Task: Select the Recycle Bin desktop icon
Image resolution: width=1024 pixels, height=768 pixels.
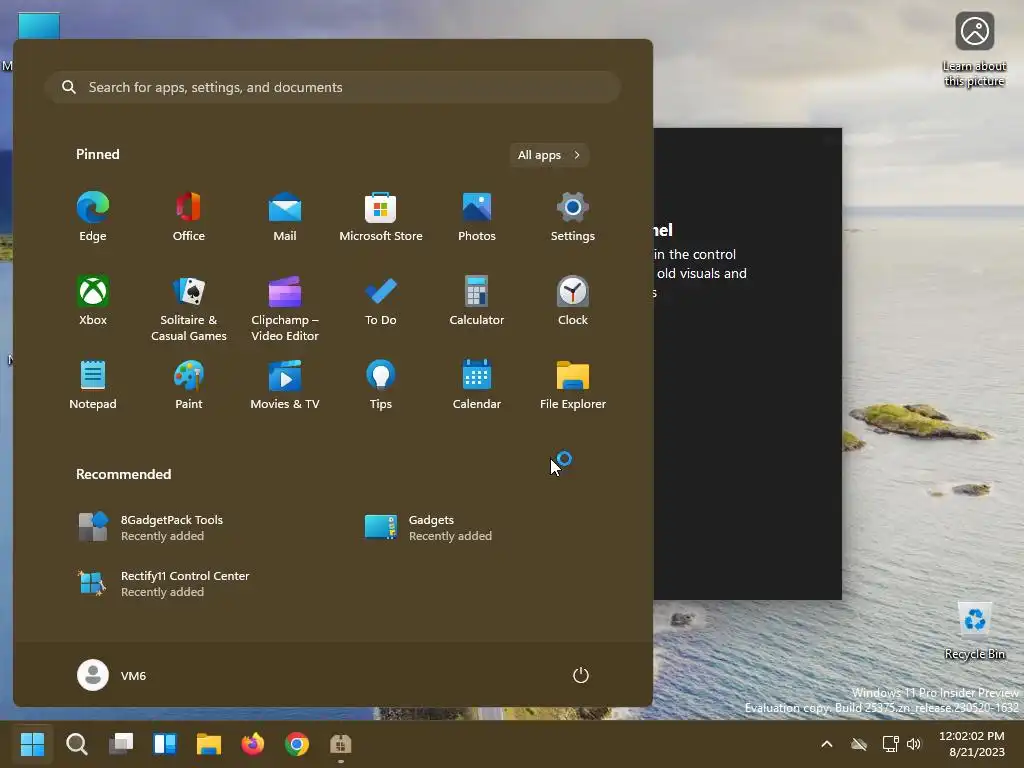Action: click(974, 631)
